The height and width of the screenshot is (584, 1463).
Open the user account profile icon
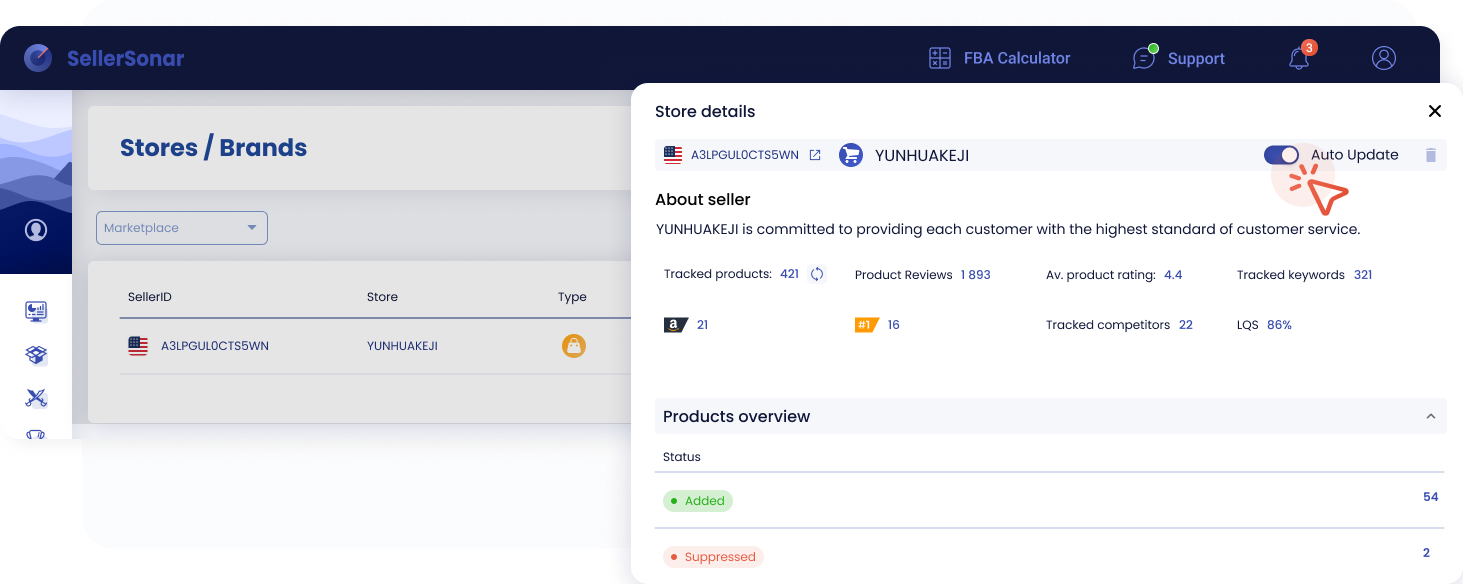pos(1384,58)
